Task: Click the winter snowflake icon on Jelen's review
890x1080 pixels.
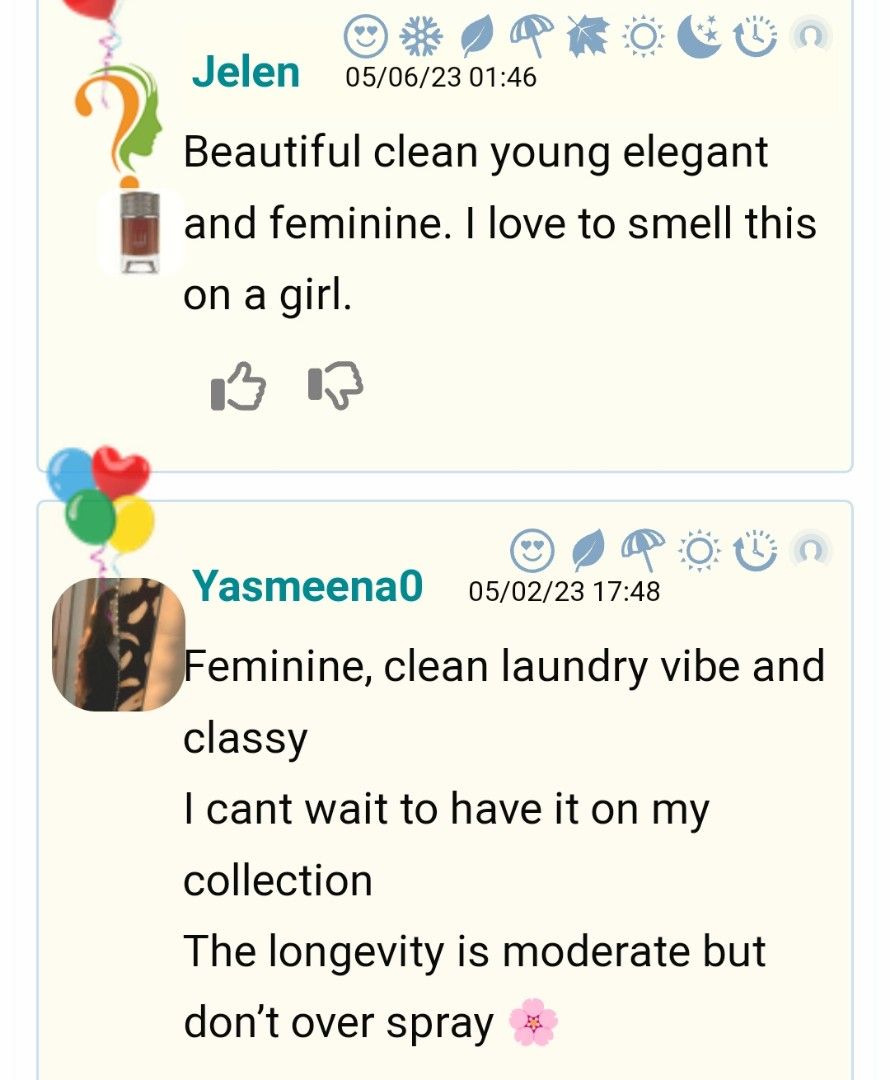Action: tap(420, 37)
